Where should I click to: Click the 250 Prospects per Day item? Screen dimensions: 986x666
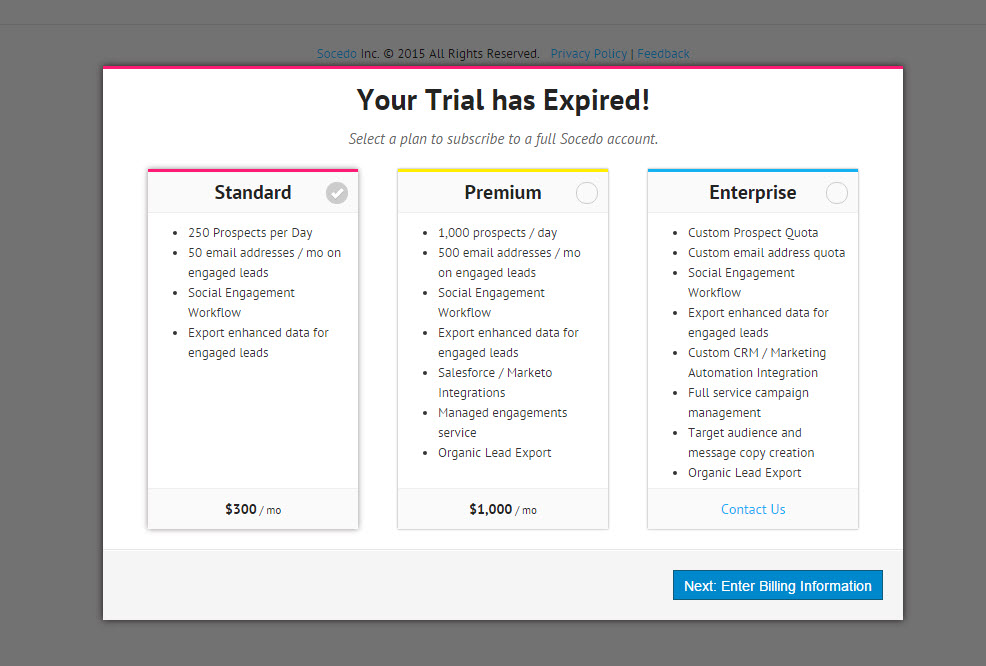click(x=250, y=233)
